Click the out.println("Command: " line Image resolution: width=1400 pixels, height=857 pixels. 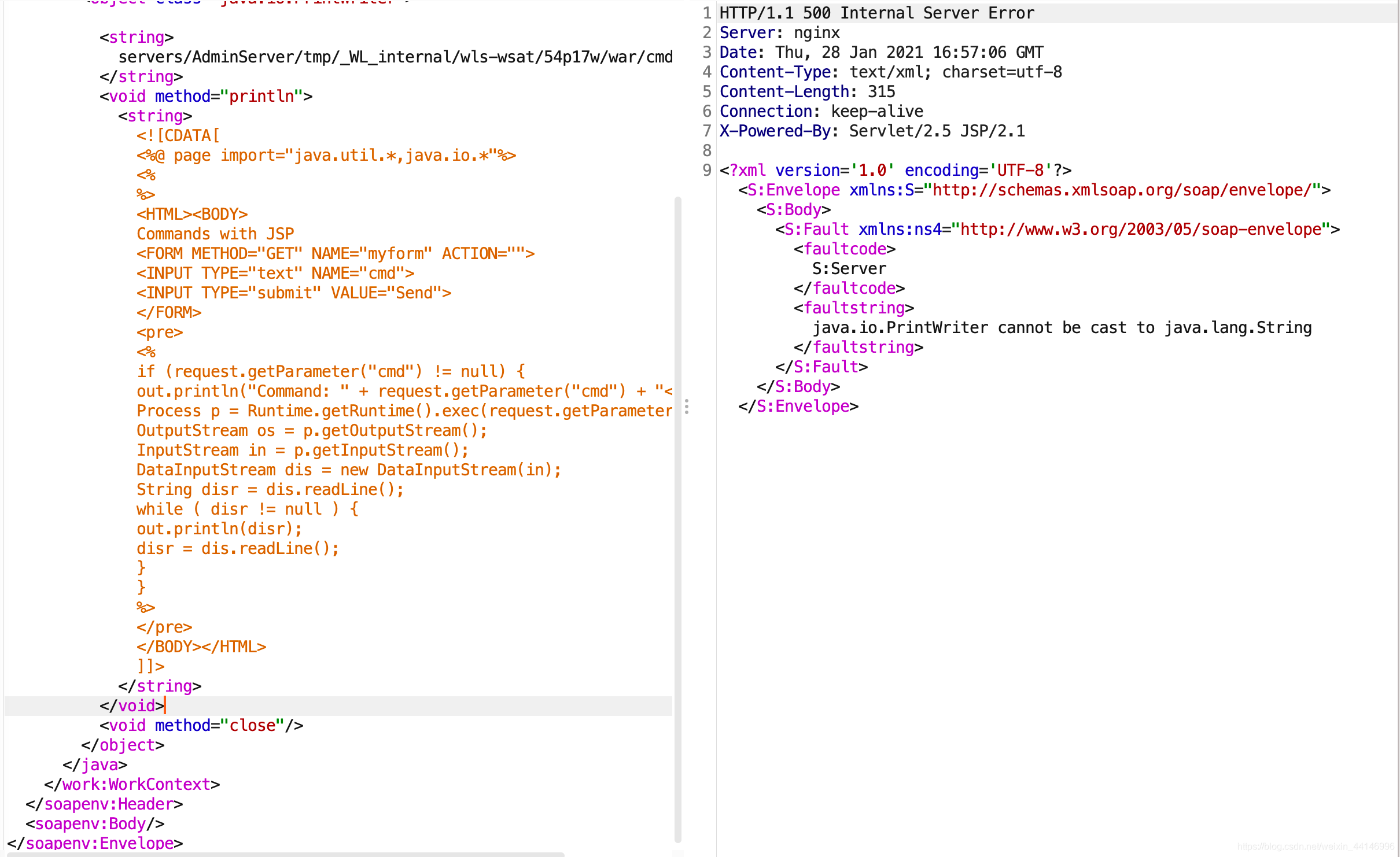404,391
